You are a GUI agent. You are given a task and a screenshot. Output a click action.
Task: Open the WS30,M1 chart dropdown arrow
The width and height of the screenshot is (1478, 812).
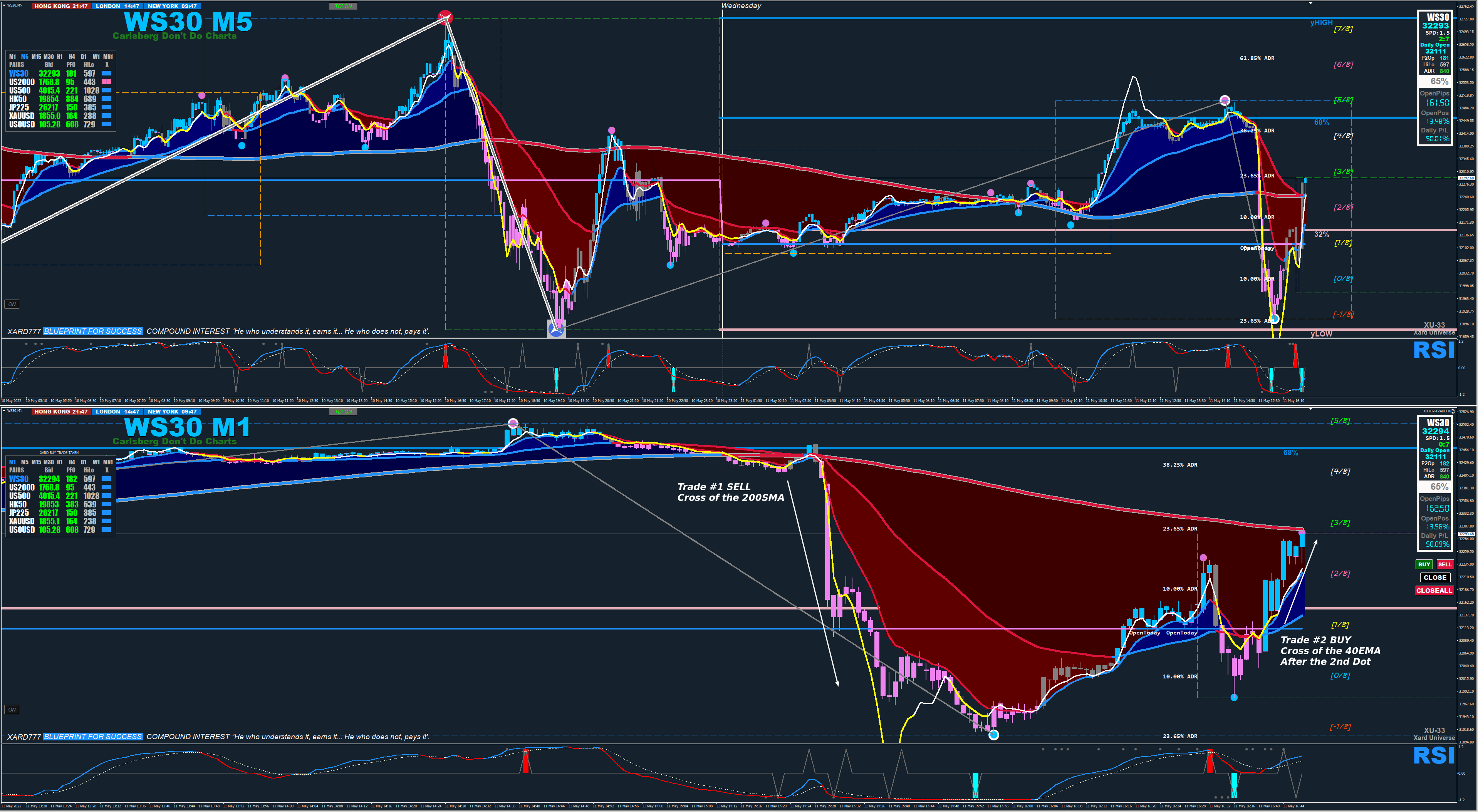coord(4,410)
